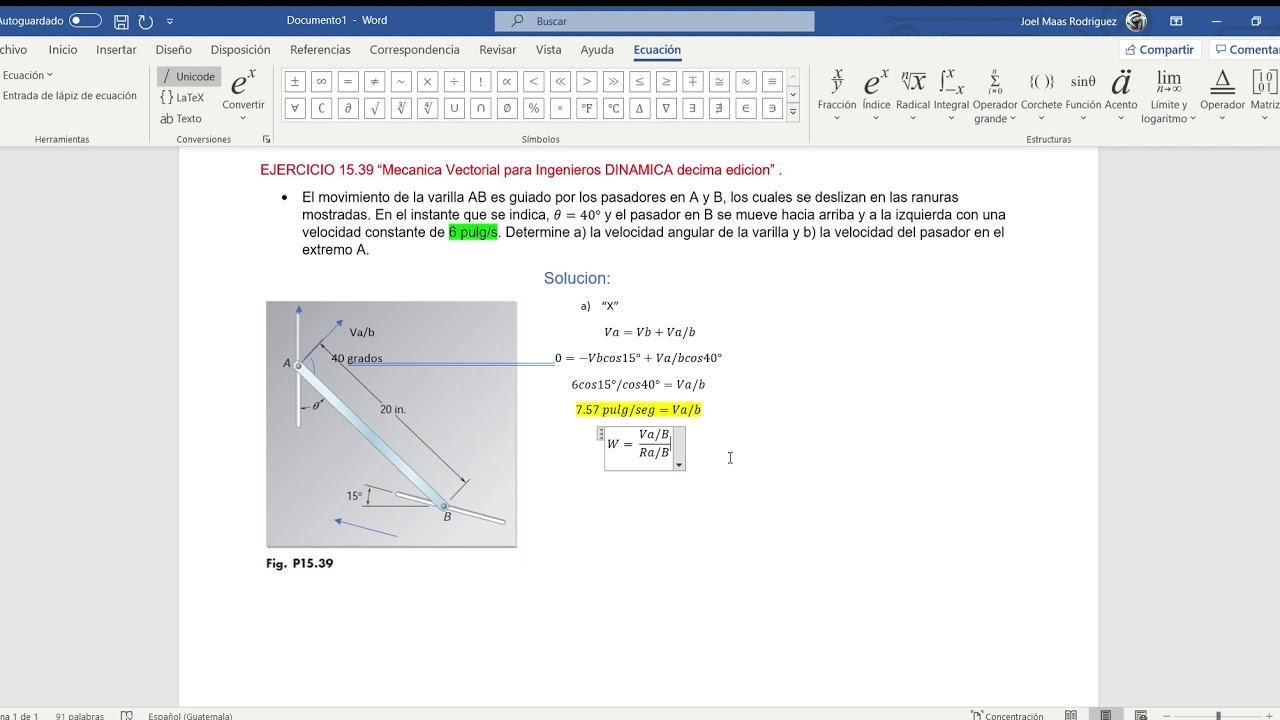This screenshot has height=720, width=1280.
Task: Click Español (Guatemala) language indicator
Action: 190,716
